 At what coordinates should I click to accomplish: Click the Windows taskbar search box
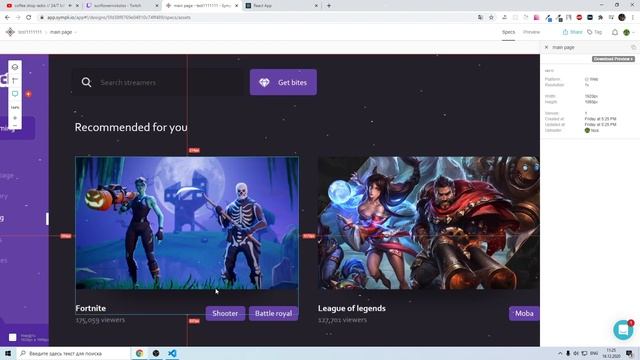73,353
